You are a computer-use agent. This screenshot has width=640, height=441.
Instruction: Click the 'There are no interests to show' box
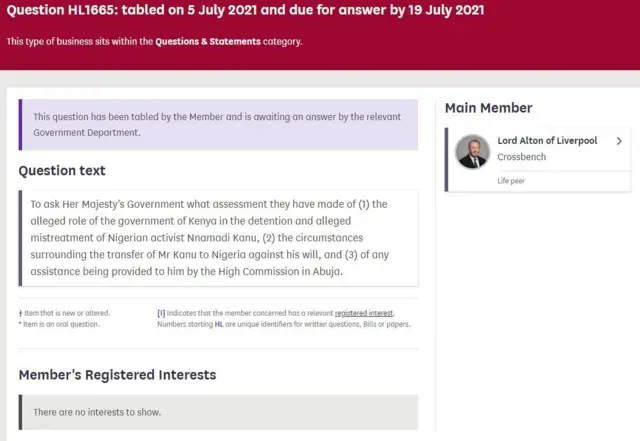pos(218,412)
